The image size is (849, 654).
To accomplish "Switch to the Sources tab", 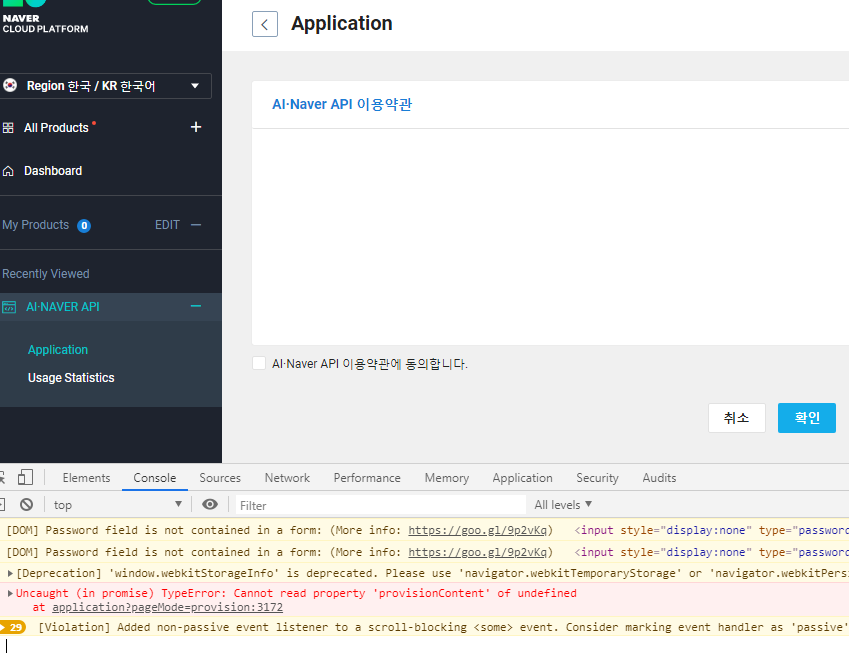I will pyautogui.click(x=220, y=478).
